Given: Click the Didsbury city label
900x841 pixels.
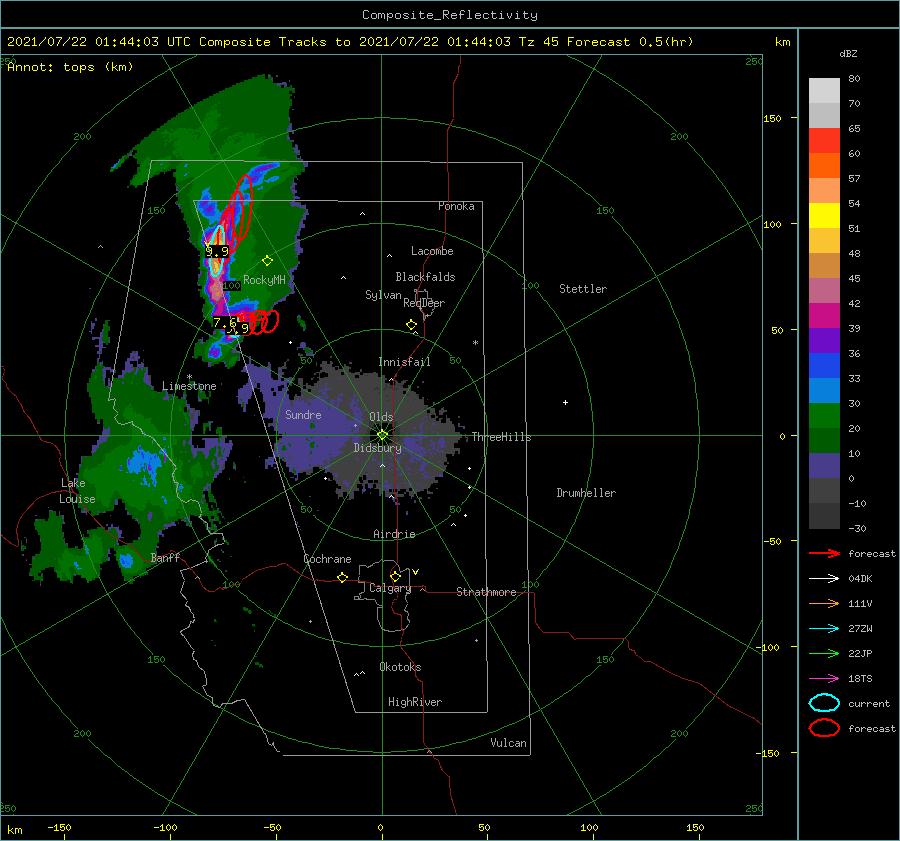Looking at the screenshot, I should tap(377, 448).
